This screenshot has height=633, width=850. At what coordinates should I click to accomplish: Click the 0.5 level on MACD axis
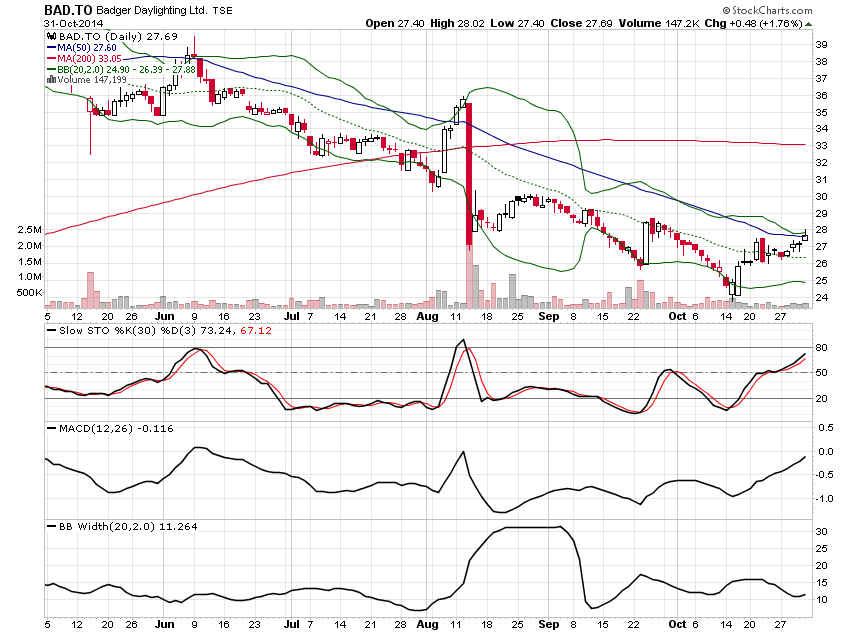(826, 428)
